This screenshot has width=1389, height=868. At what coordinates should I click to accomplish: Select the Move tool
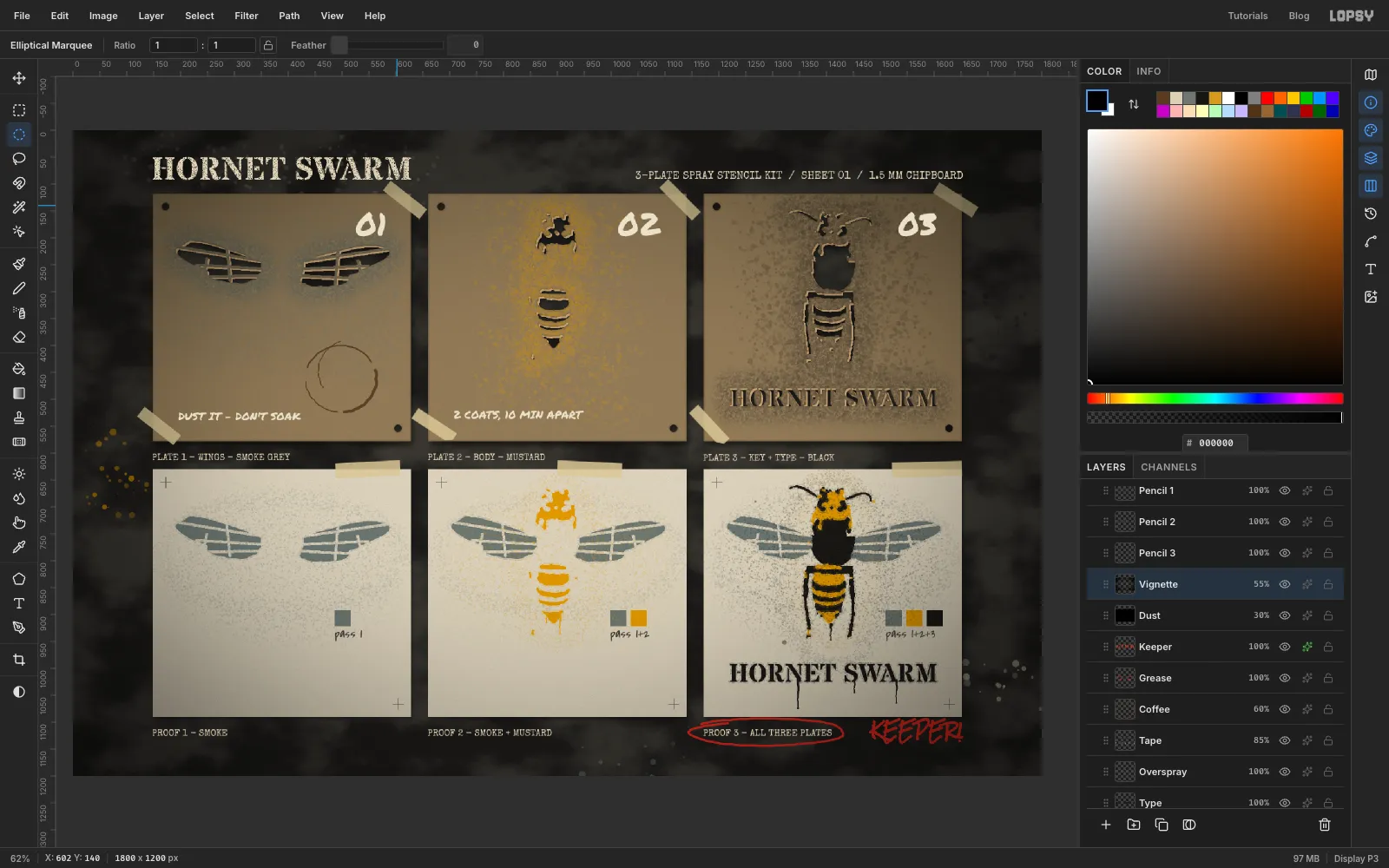point(19,78)
